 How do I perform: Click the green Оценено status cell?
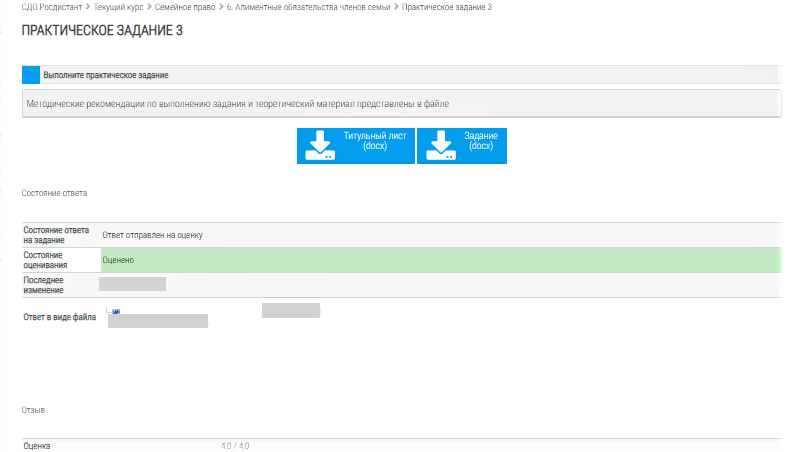tap(438, 260)
